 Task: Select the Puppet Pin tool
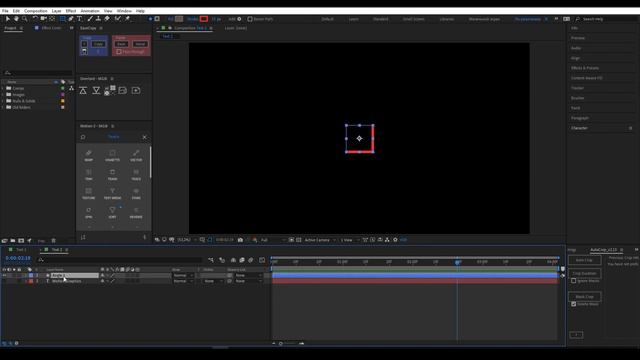click(x=127, y=19)
